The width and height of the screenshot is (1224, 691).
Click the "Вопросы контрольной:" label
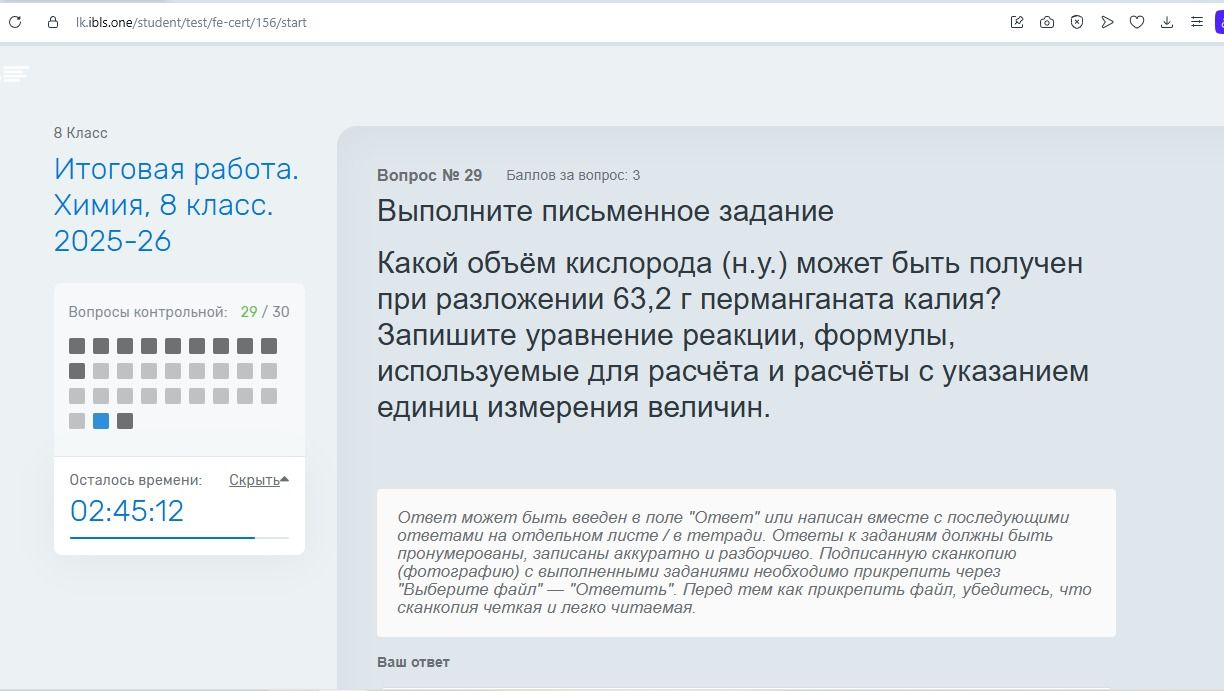148,312
